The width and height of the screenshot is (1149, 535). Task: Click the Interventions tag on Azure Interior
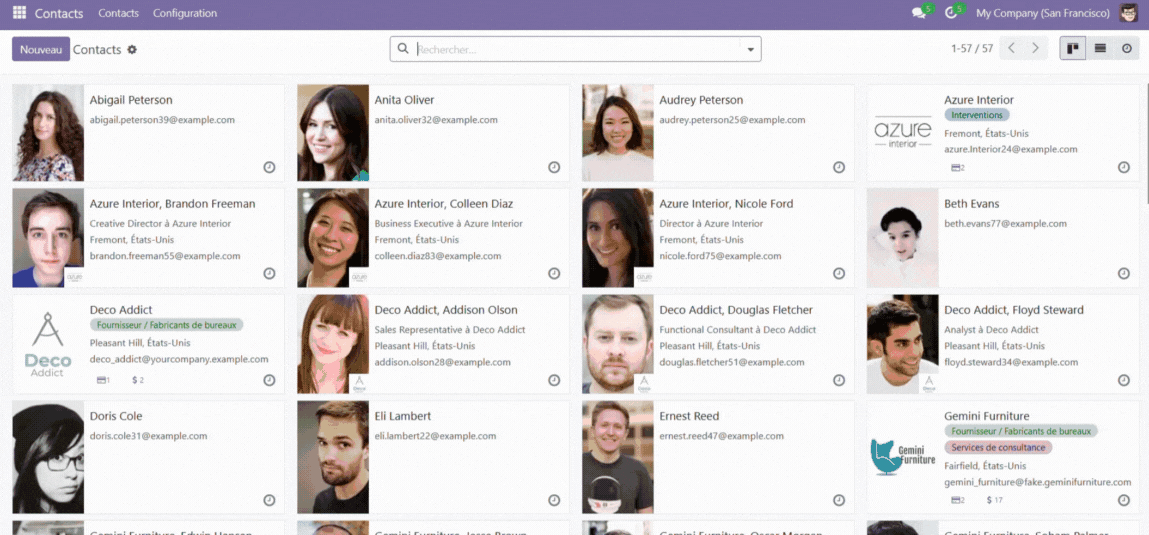click(977, 115)
